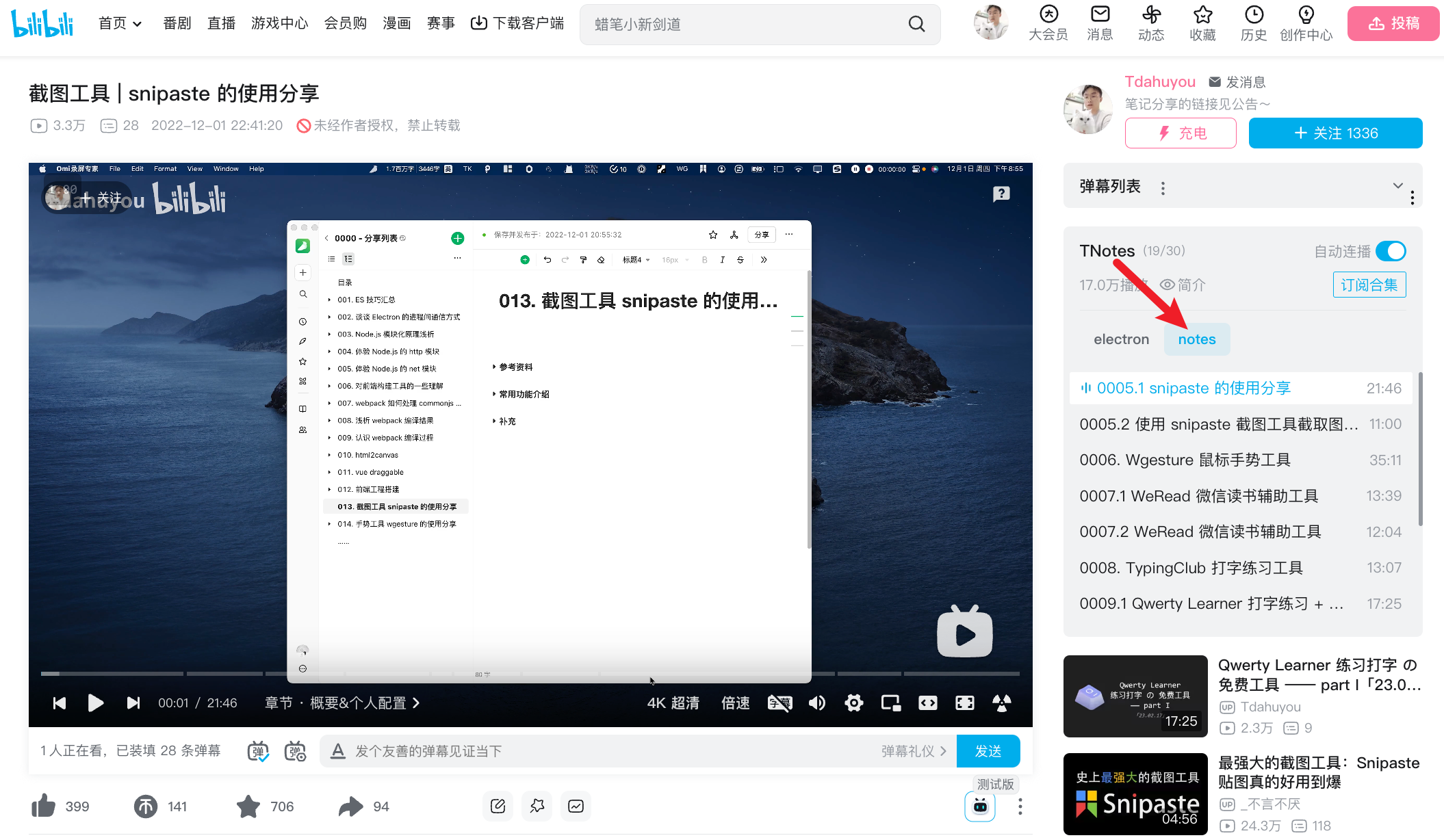The image size is (1444, 840).
Task: Switch to the notes tab
Action: [1197, 339]
